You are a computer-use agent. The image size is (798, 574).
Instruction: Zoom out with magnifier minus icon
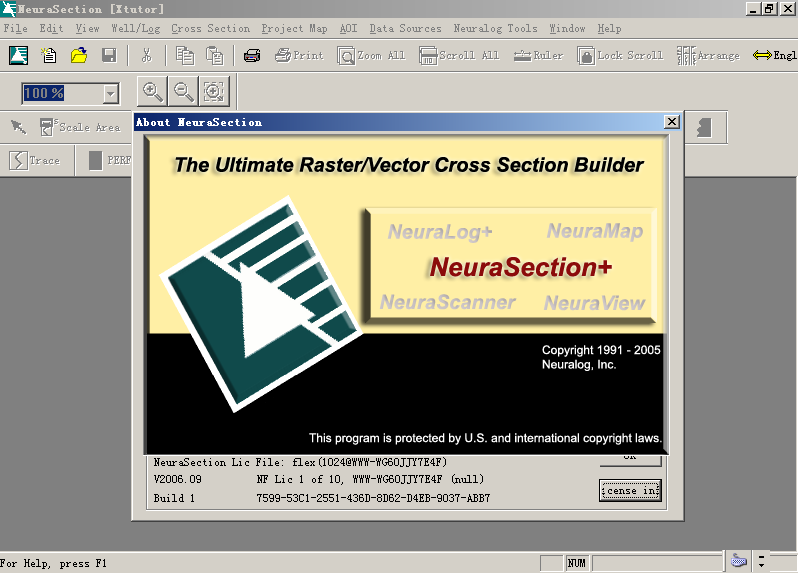coord(183,92)
